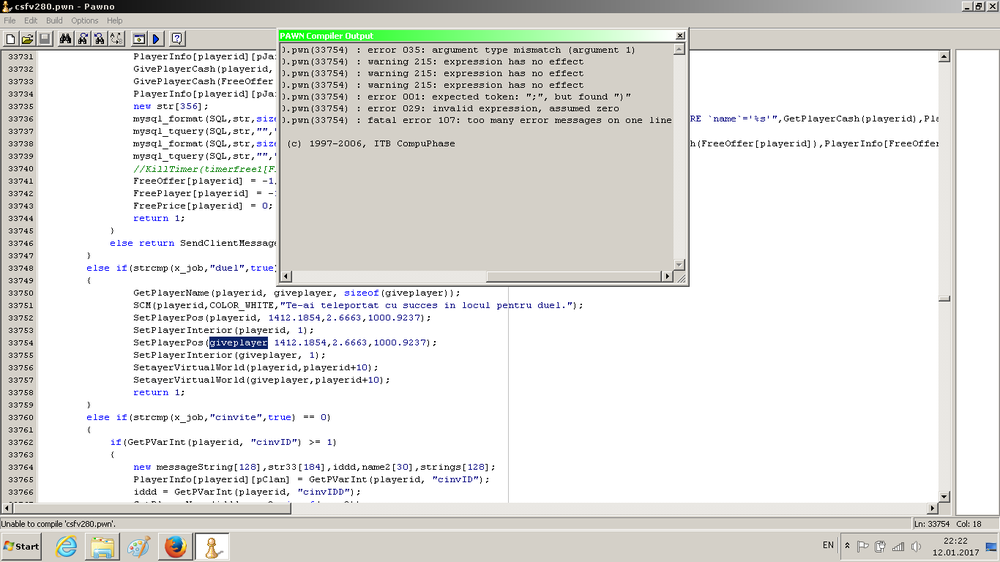Image resolution: width=1000 pixels, height=562 pixels.
Task: Click the 'invalid expression' error 029 line
Action: pyautogui.click(x=450, y=108)
